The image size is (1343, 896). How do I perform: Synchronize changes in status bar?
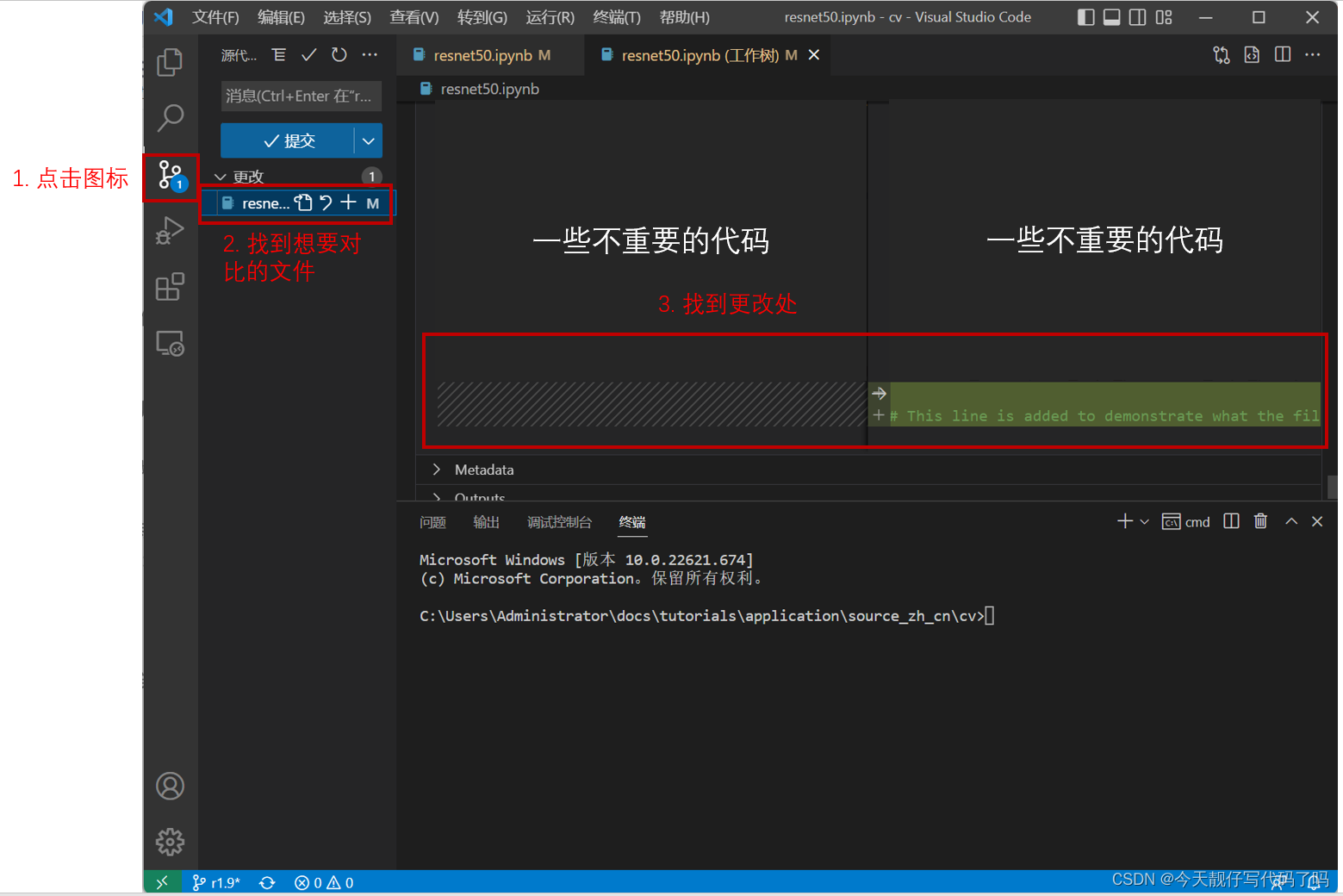pyautogui.click(x=267, y=882)
